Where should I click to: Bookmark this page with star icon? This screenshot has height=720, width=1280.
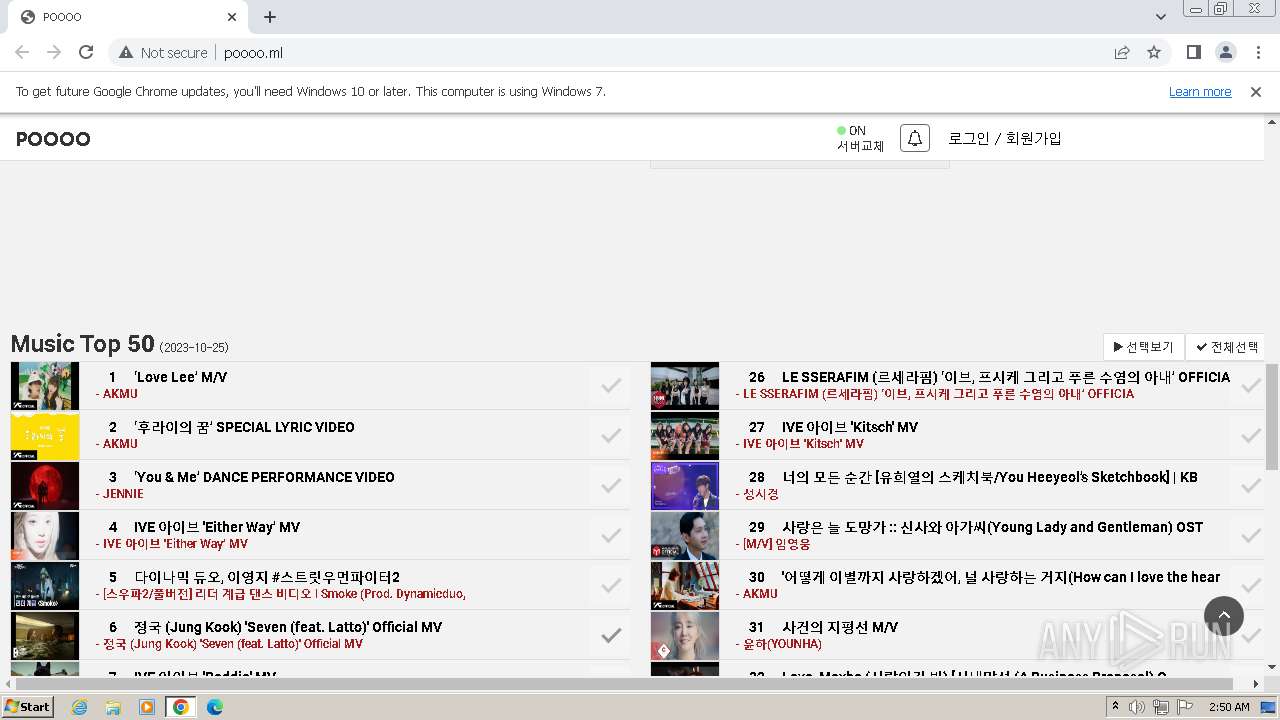click(1154, 52)
